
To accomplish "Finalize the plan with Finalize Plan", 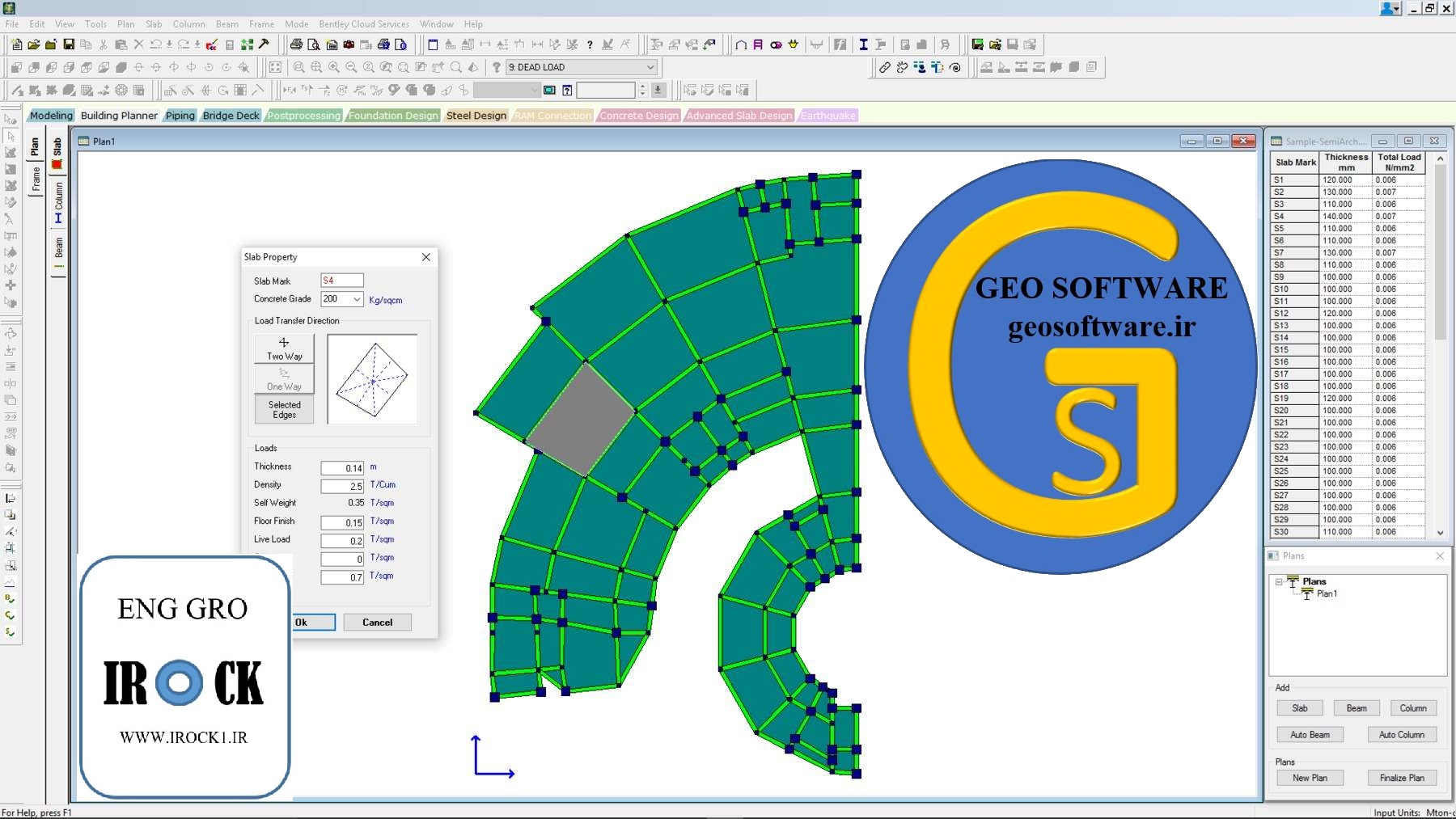I will (1402, 777).
